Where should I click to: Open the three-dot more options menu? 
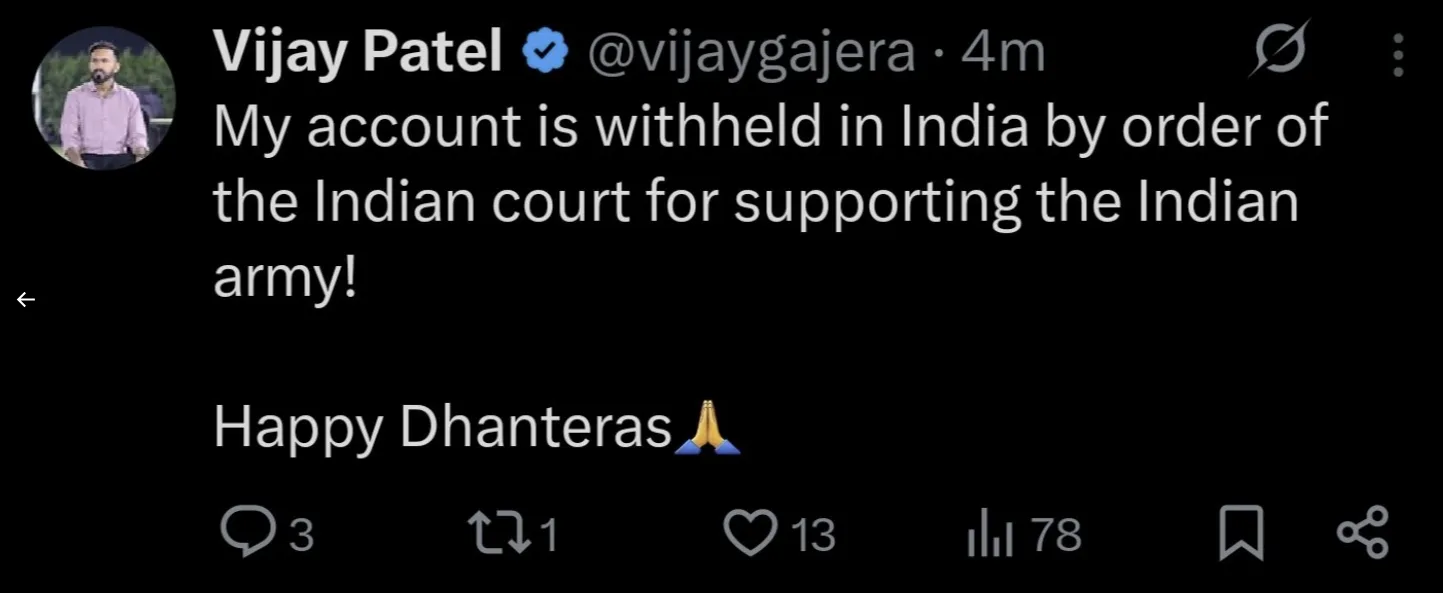[1398, 54]
